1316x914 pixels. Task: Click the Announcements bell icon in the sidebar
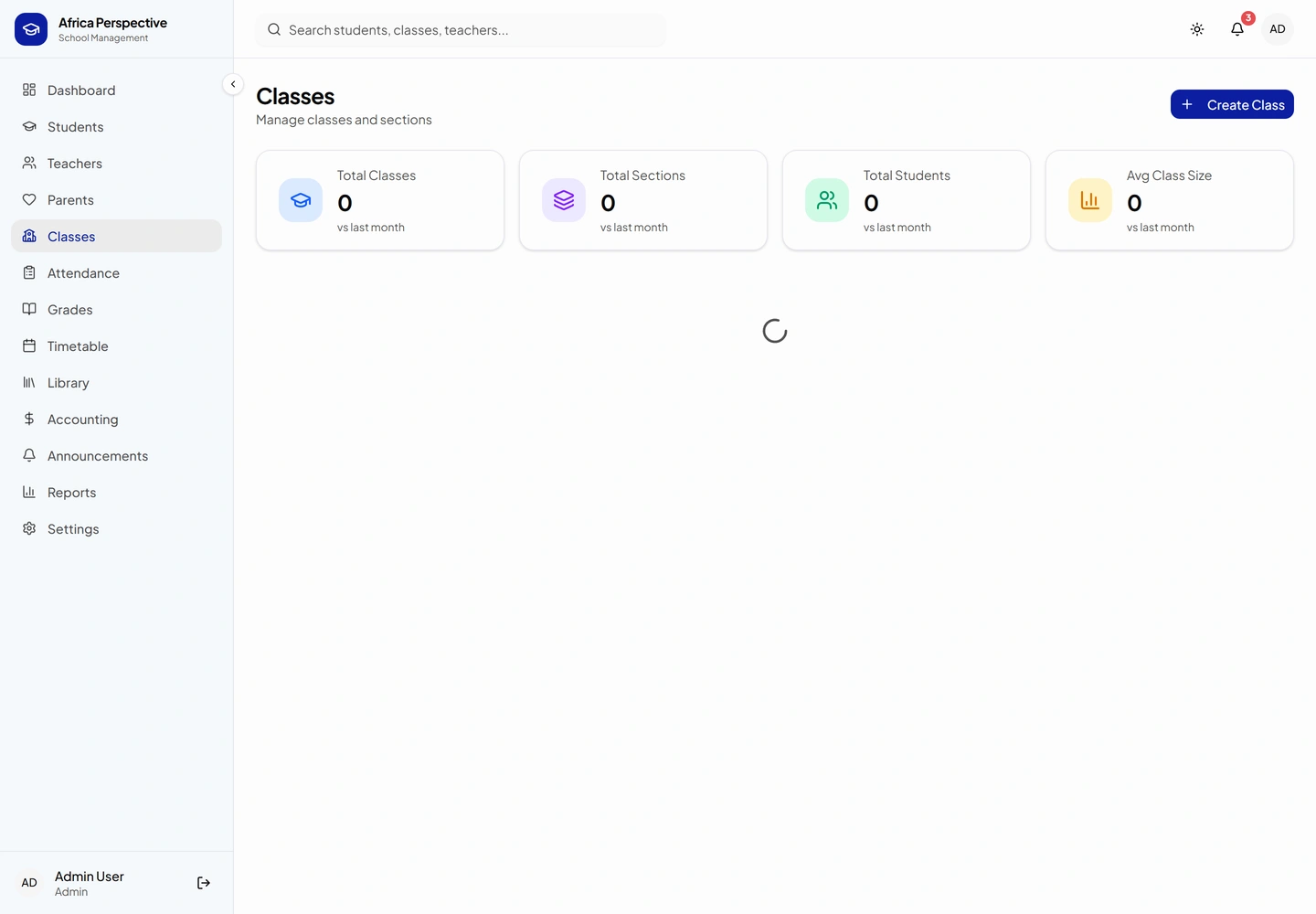pos(29,455)
